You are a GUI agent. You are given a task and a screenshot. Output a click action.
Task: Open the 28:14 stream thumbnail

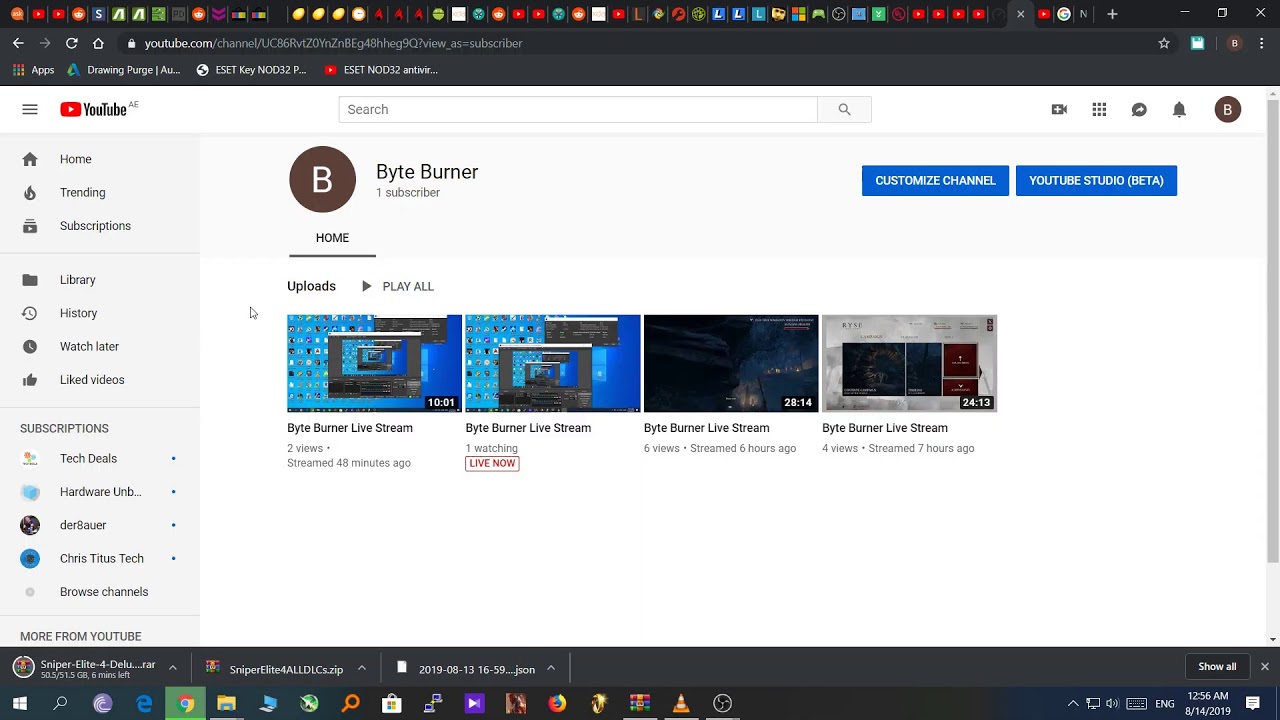731,363
